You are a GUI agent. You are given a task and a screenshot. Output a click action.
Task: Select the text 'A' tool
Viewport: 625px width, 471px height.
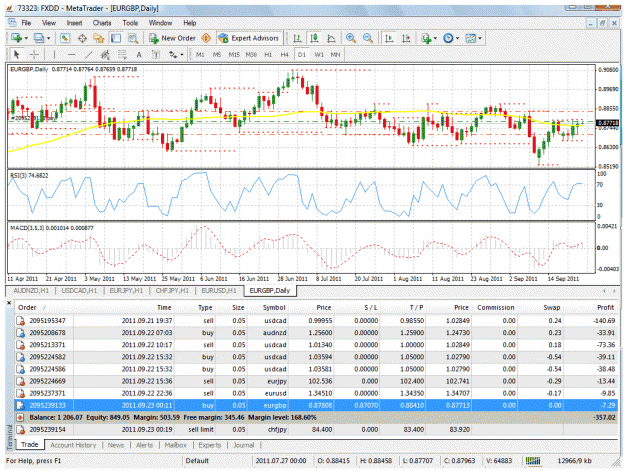[x=139, y=55]
